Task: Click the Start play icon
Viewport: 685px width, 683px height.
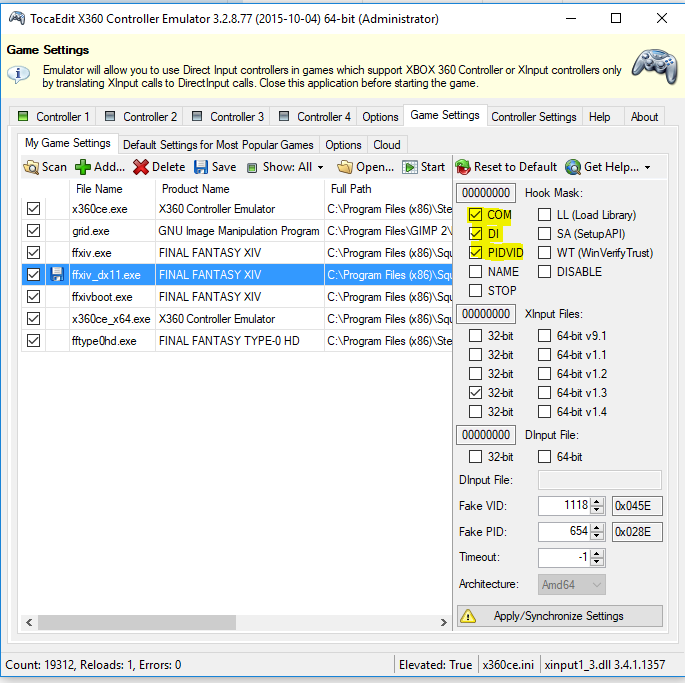Action: (x=410, y=167)
